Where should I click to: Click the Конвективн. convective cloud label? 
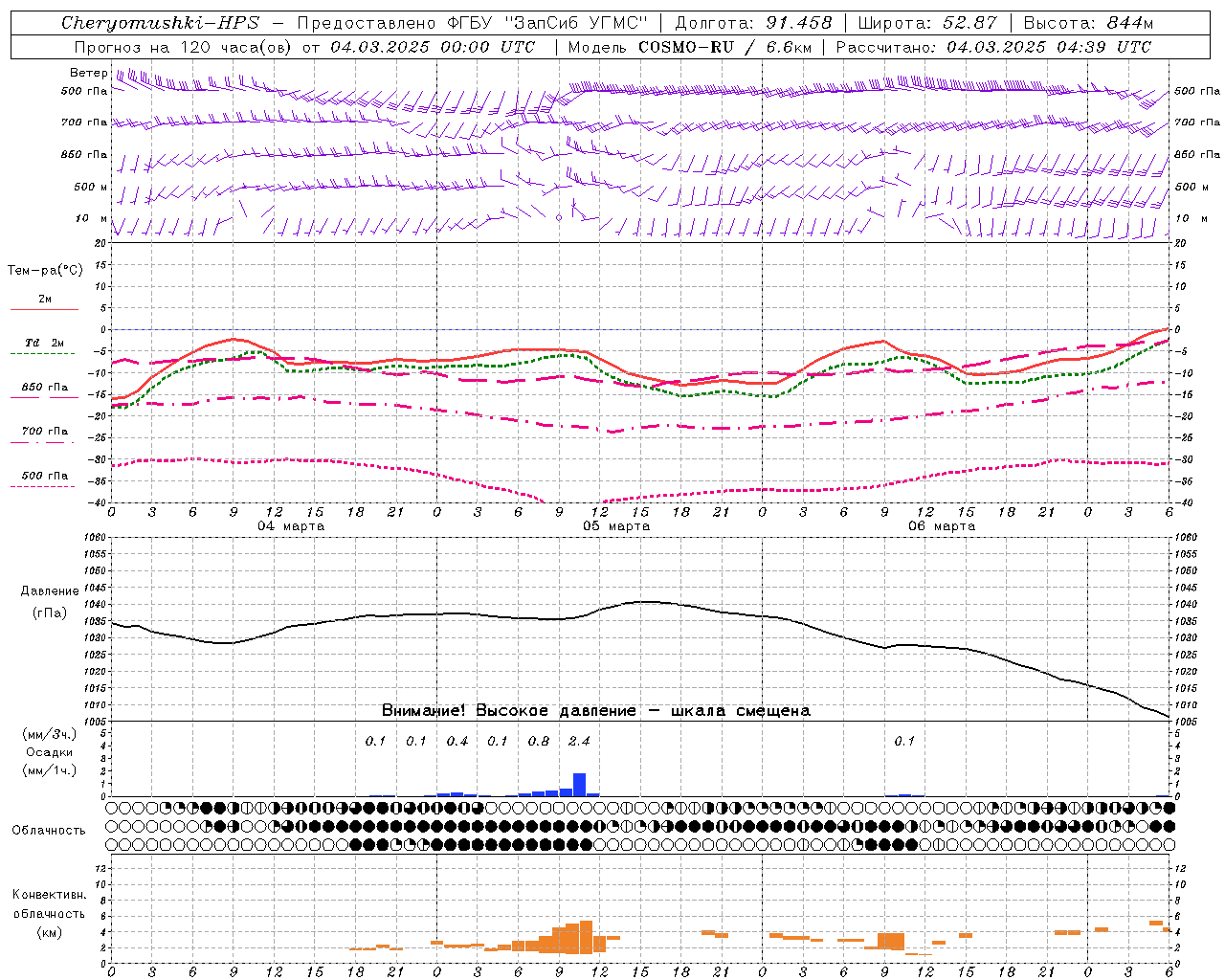click(x=49, y=895)
